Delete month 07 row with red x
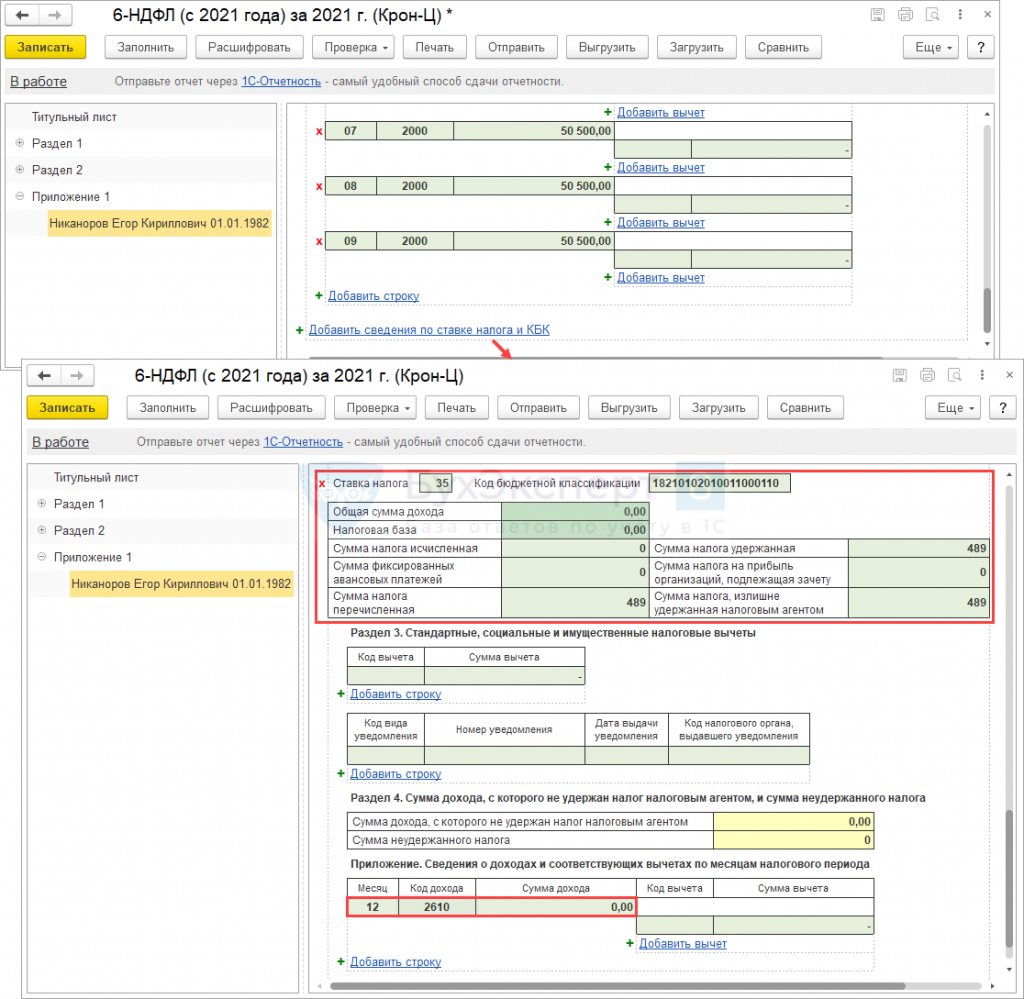The width and height of the screenshot is (1024, 999). point(319,131)
